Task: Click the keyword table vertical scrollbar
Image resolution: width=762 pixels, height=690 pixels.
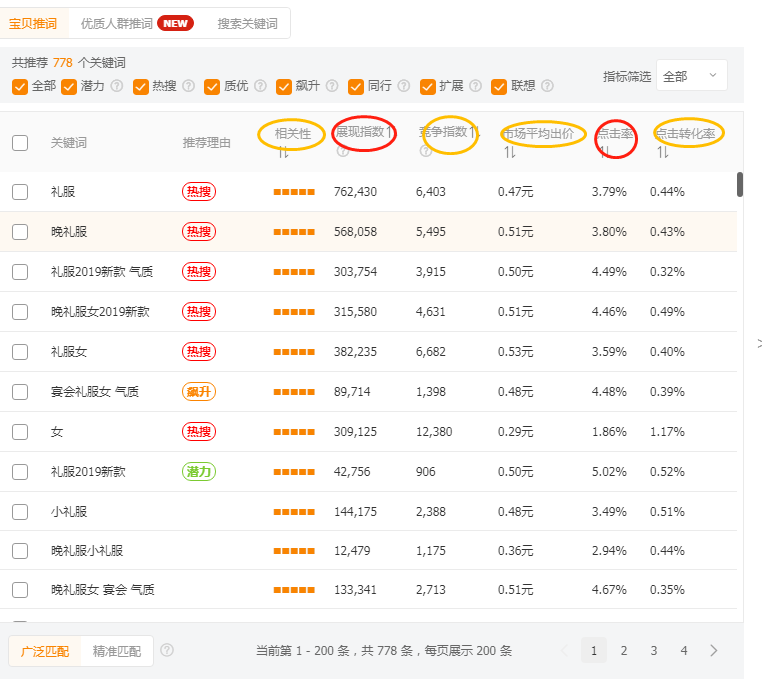Action: 740,185
